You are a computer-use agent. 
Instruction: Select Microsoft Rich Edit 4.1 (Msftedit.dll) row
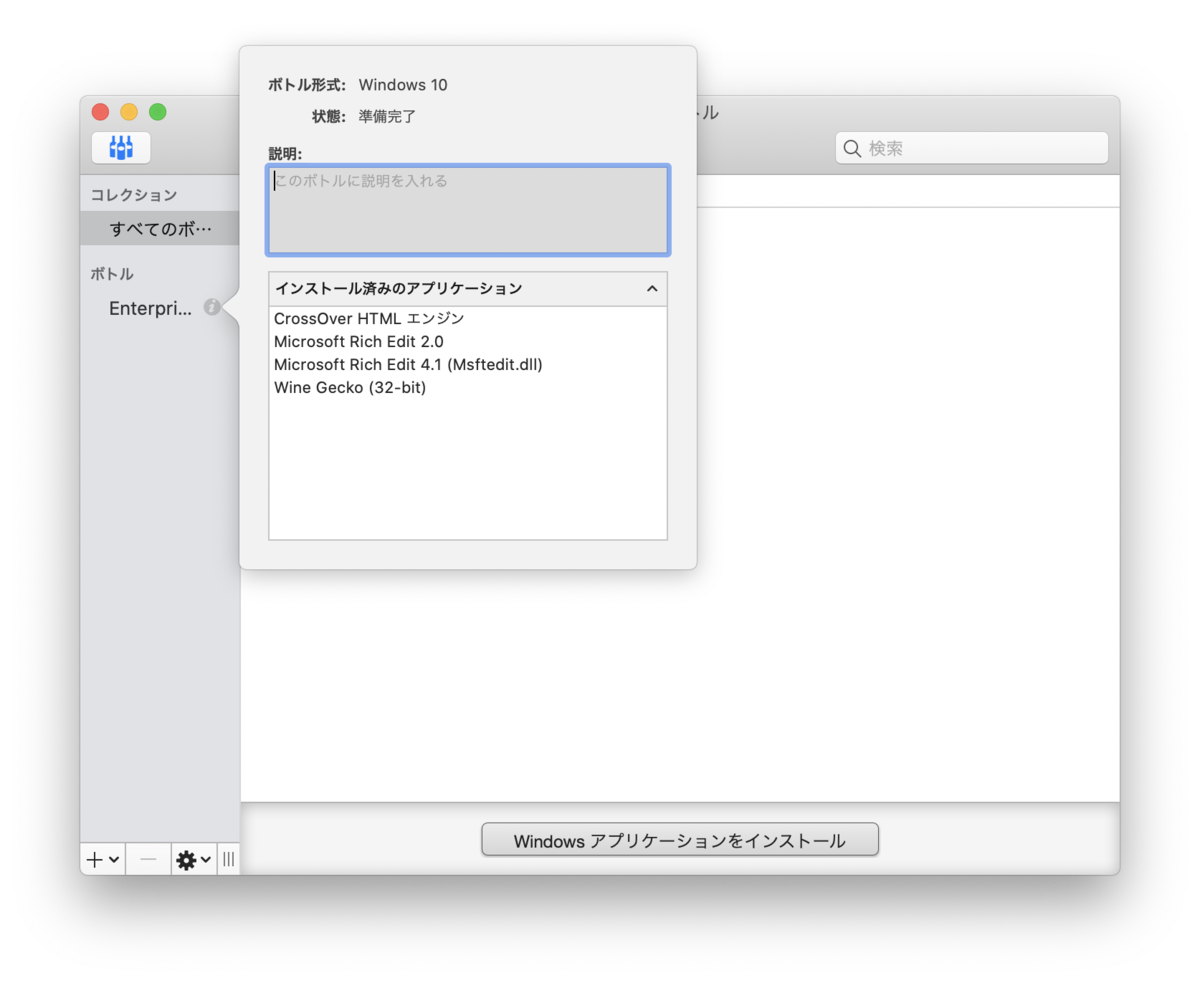pyautogui.click(x=468, y=365)
